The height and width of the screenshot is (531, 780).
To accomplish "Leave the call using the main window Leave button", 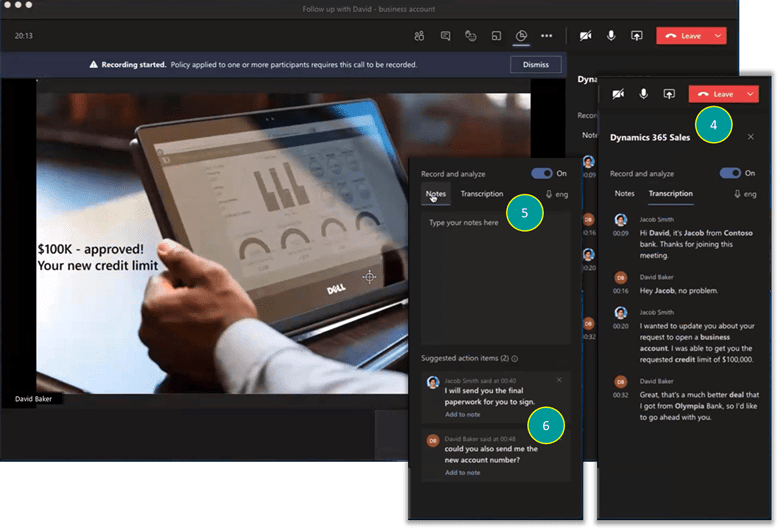I will pos(684,36).
